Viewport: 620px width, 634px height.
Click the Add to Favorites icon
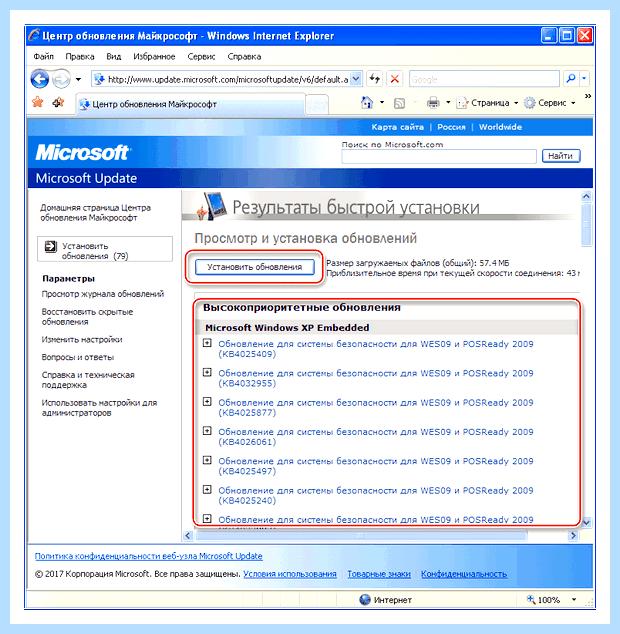click(x=58, y=103)
